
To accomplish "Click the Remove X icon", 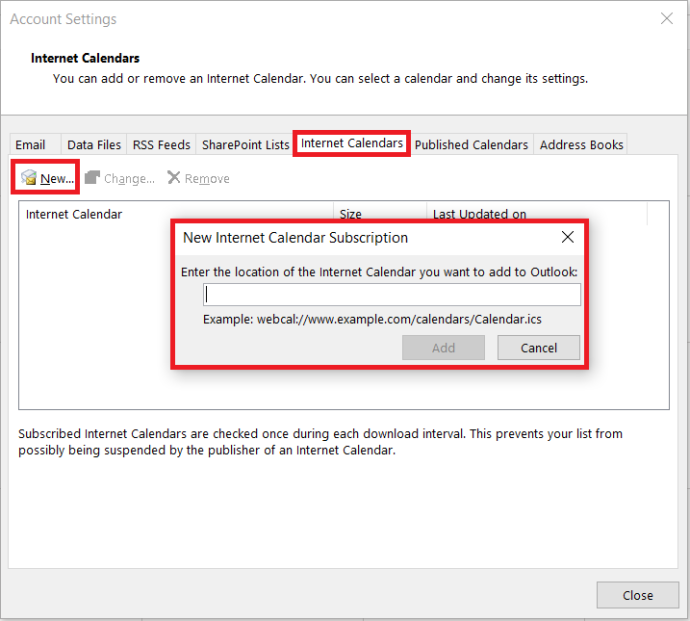I will (174, 178).
